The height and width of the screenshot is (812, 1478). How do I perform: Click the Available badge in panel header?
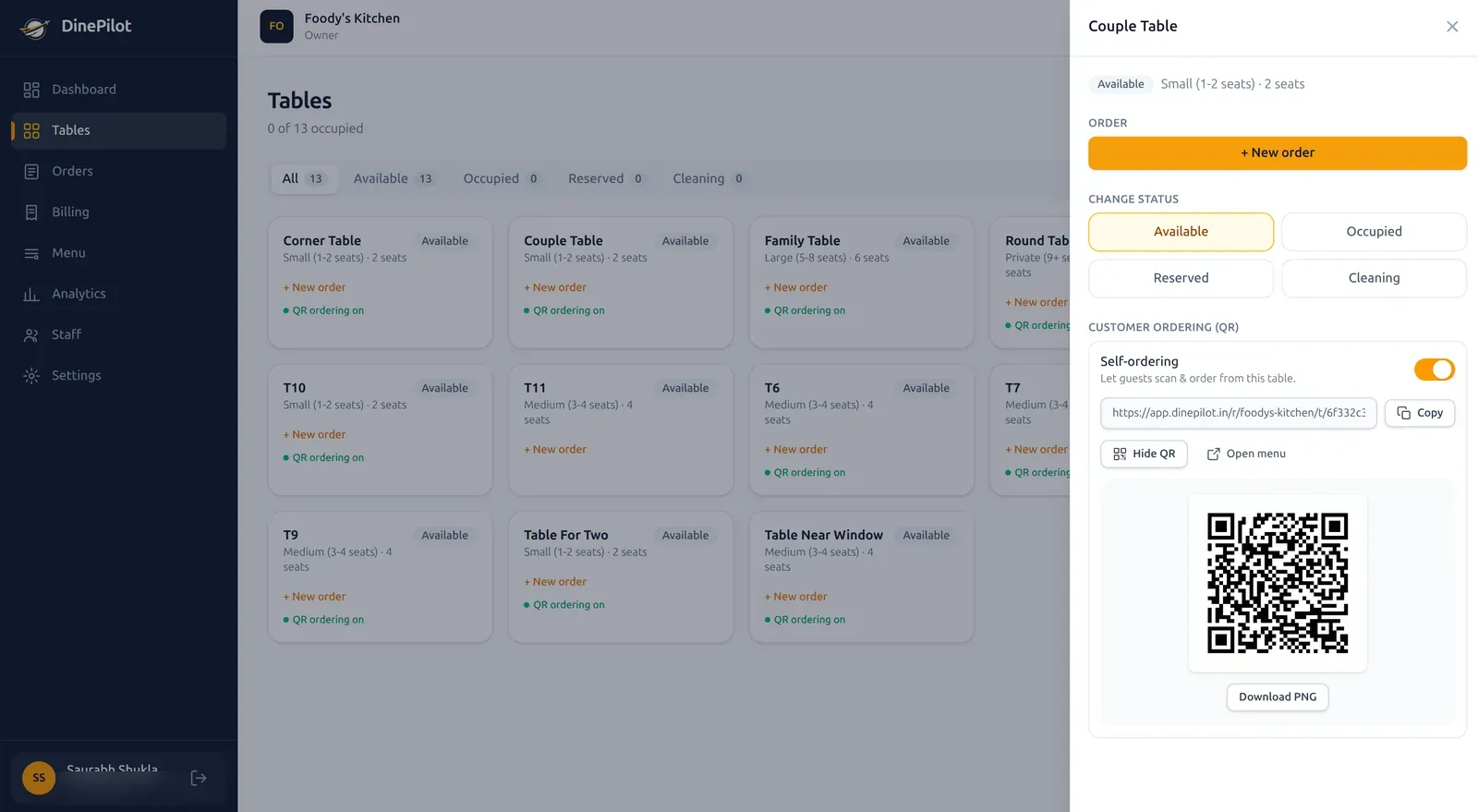[x=1121, y=84]
